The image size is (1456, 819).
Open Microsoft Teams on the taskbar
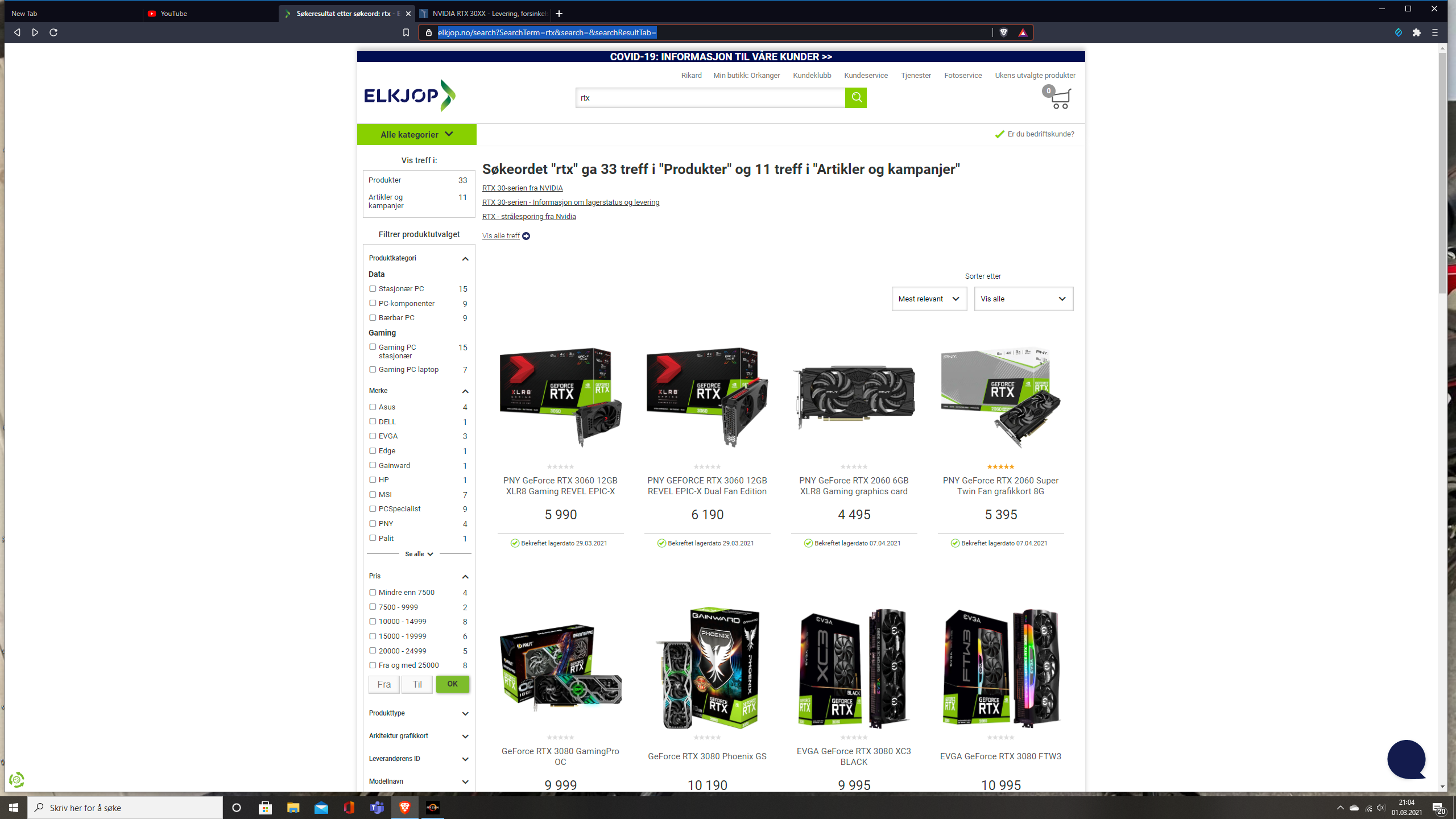pyautogui.click(x=377, y=808)
